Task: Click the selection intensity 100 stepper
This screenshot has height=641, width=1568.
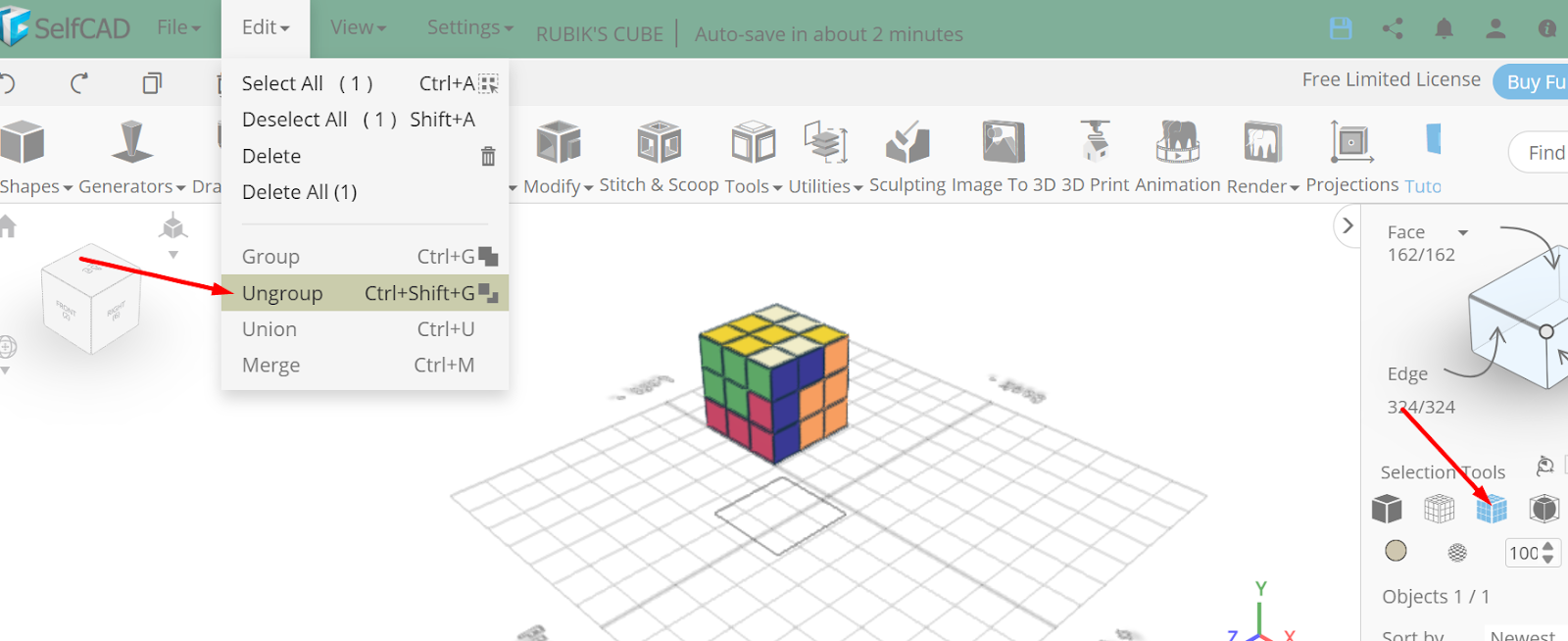Action: [1533, 553]
